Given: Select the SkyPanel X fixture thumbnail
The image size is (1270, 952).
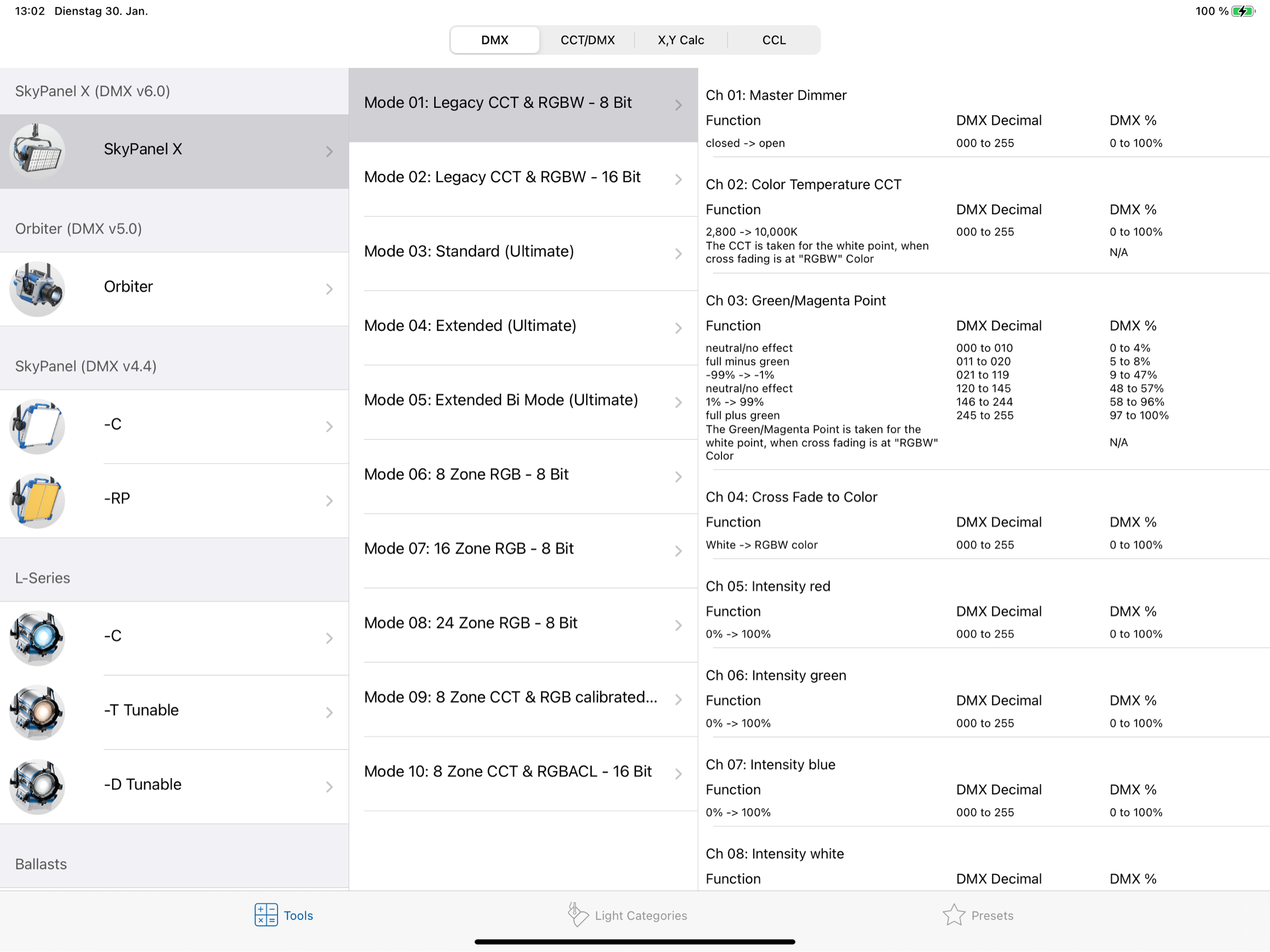Looking at the screenshot, I should click(x=37, y=150).
